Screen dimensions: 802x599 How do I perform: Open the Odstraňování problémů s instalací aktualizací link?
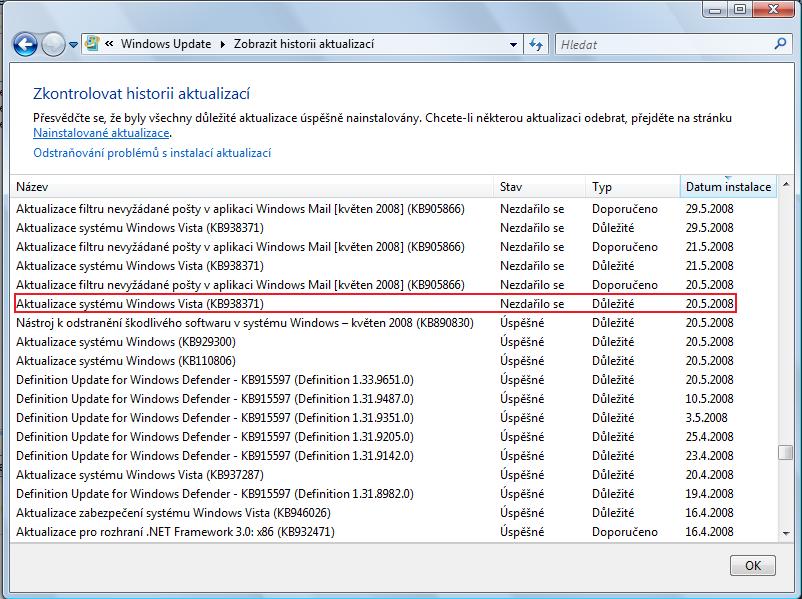pyautogui.click(x=152, y=153)
